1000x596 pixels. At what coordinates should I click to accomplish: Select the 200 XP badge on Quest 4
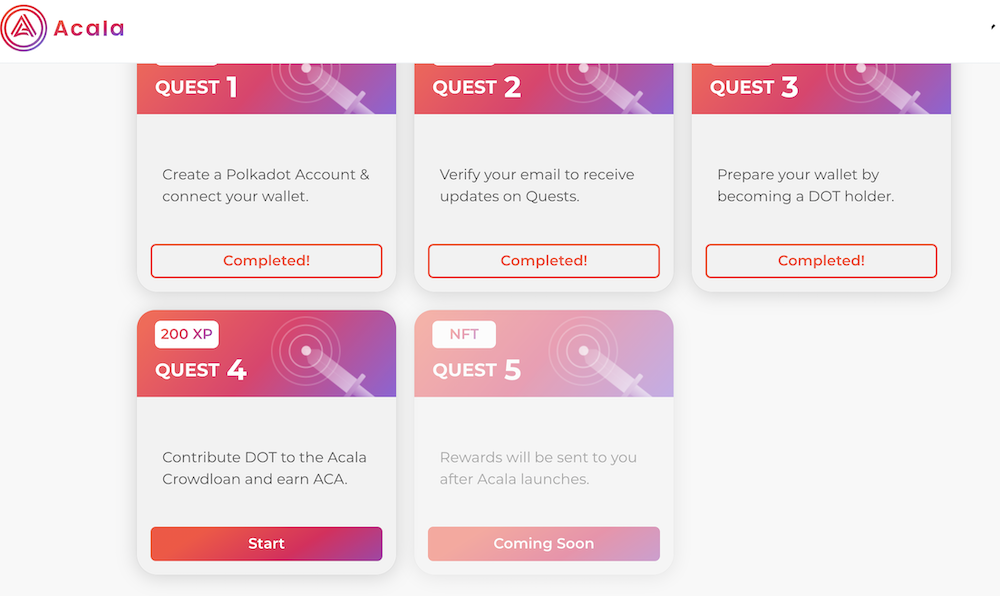[187, 334]
